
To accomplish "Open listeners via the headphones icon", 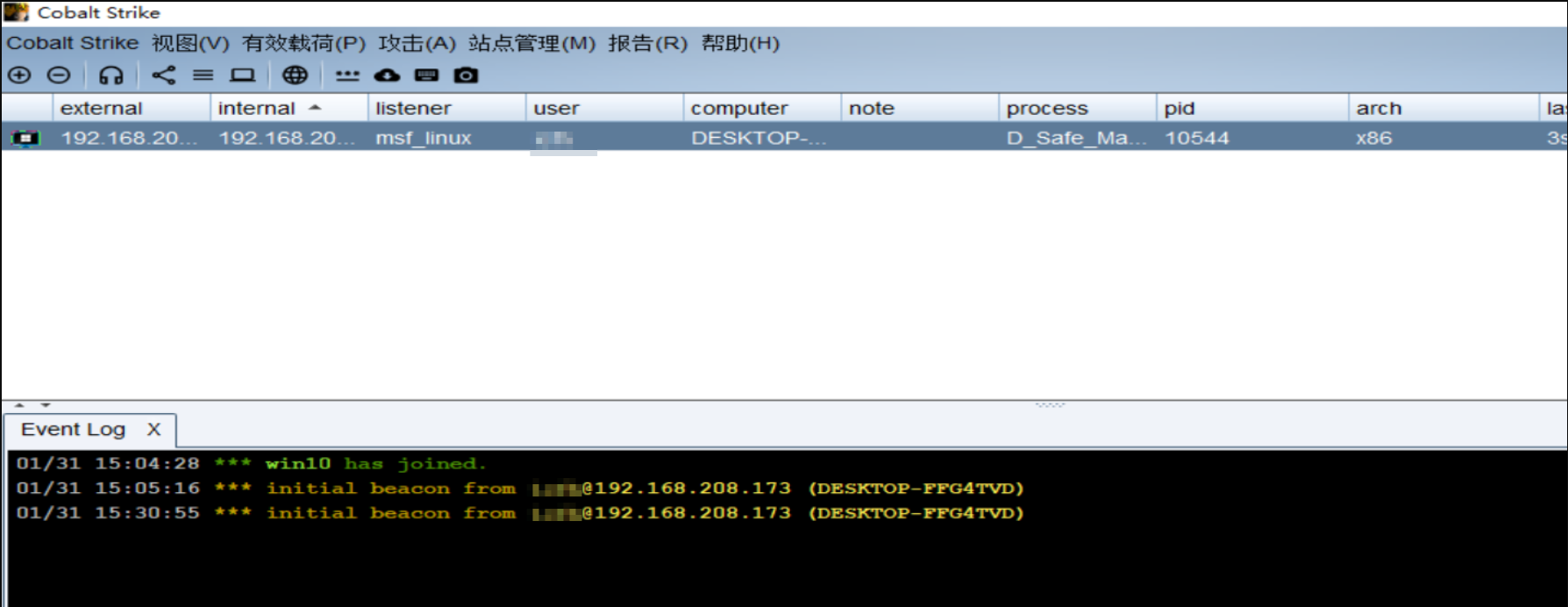I will click(x=111, y=75).
